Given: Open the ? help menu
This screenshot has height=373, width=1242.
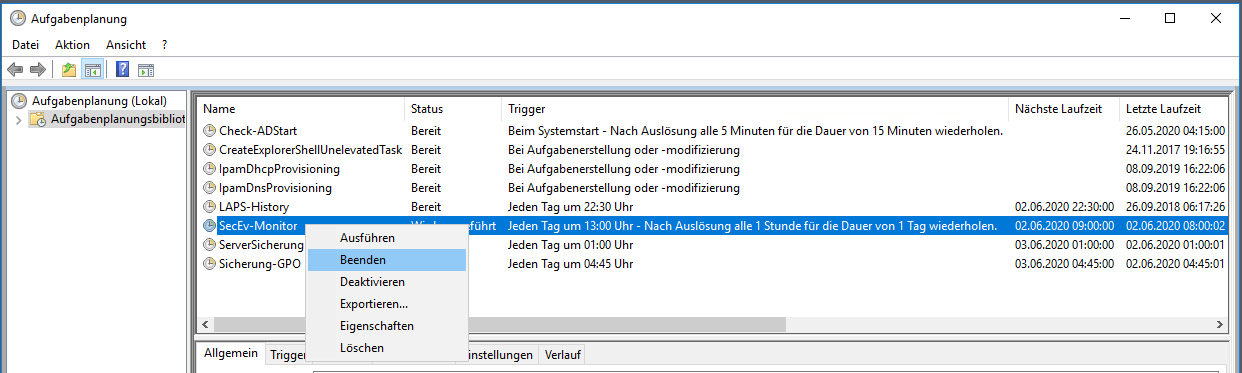Looking at the screenshot, I should [x=164, y=45].
